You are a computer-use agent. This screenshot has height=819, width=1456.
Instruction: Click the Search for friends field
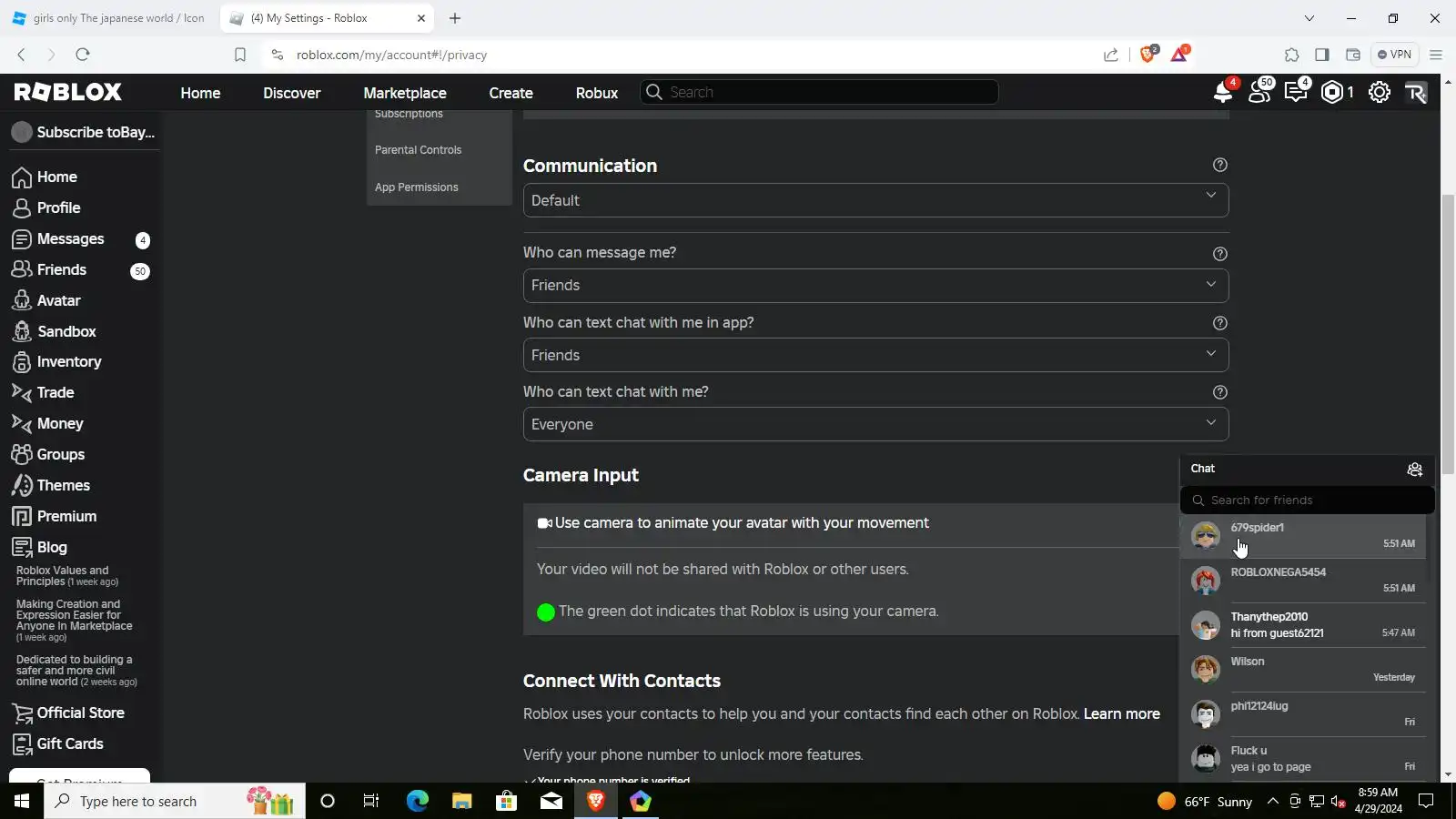(1308, 500)
